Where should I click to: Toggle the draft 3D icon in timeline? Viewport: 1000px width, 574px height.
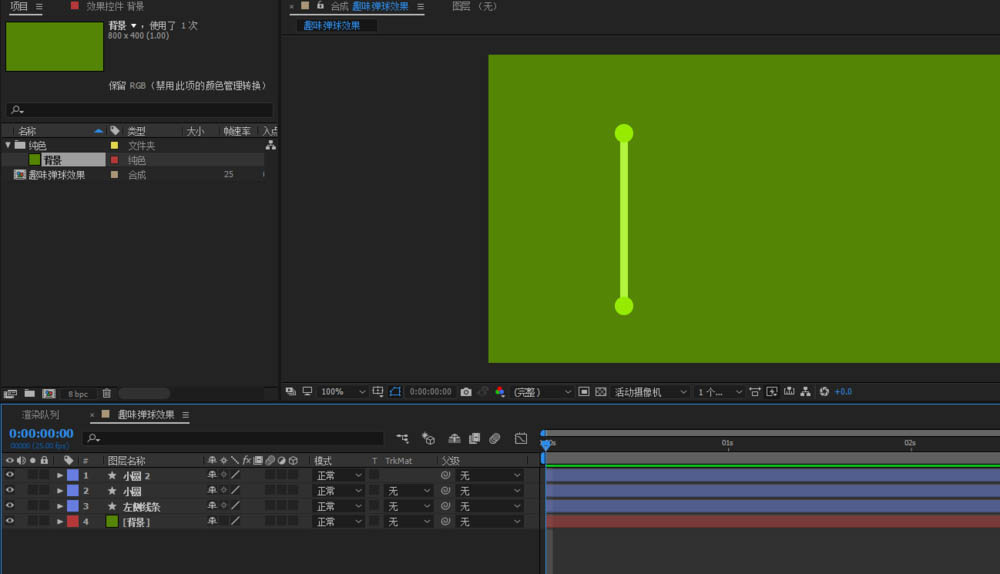[429, 438]
